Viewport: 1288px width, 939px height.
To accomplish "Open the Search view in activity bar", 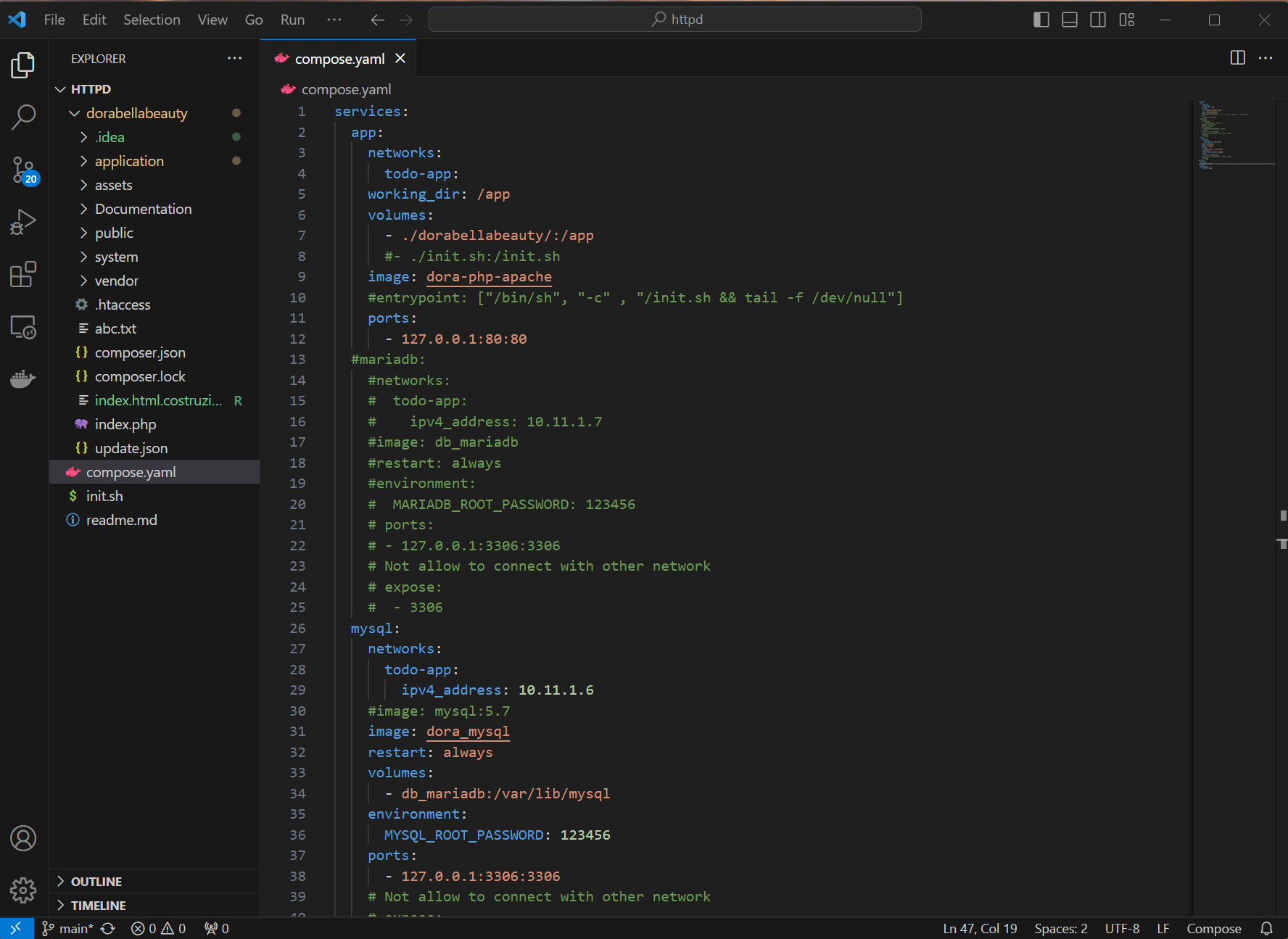I will coord(23,117).
